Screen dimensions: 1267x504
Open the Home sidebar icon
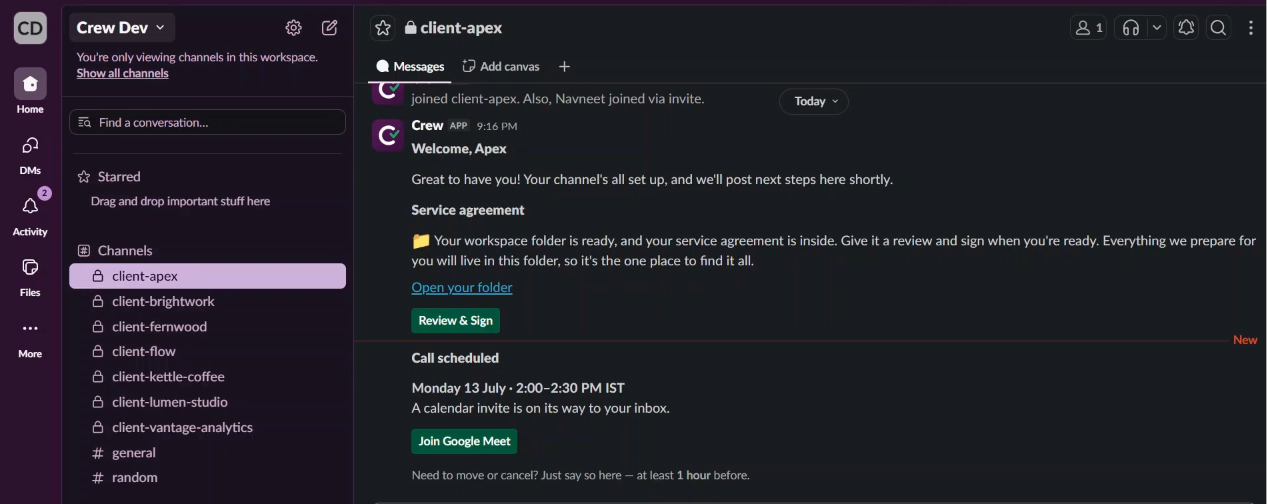(30, 84)
